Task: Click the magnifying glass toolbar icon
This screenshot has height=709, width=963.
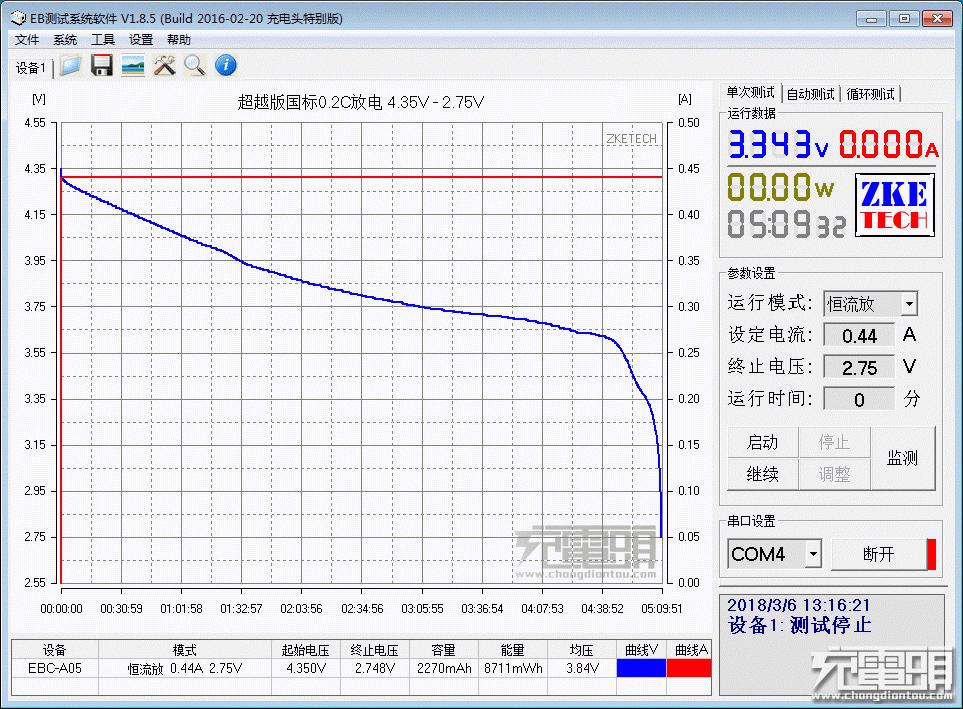Action: [x=195, y=65]
